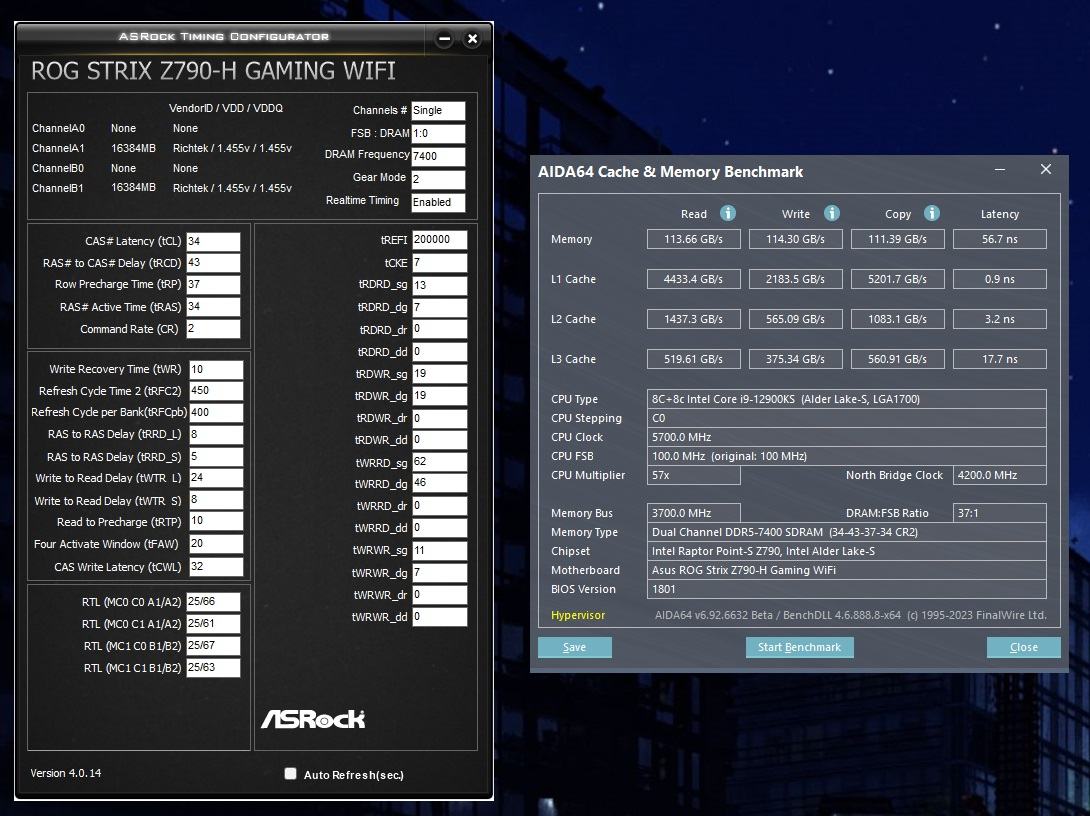This screenshot has height=816, width=1090.
Task: Click the ASRock logo in Timing Configurator
Action: 313,719
